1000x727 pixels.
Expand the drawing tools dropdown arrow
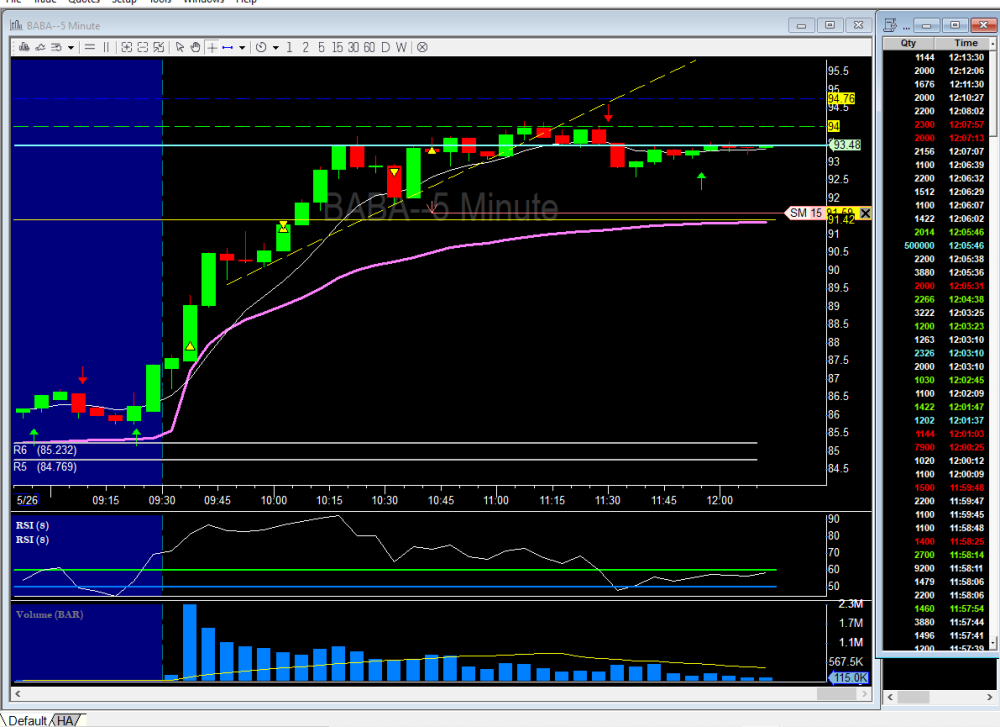(242, 47)
